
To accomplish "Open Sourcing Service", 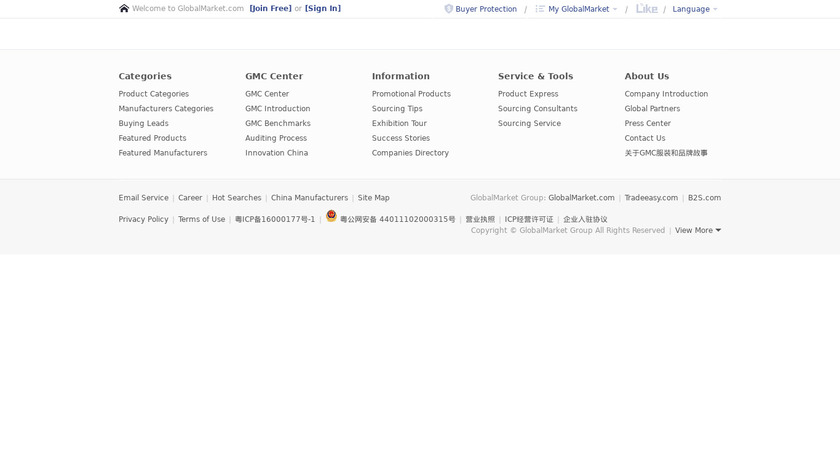I will [x=530, y=123].
